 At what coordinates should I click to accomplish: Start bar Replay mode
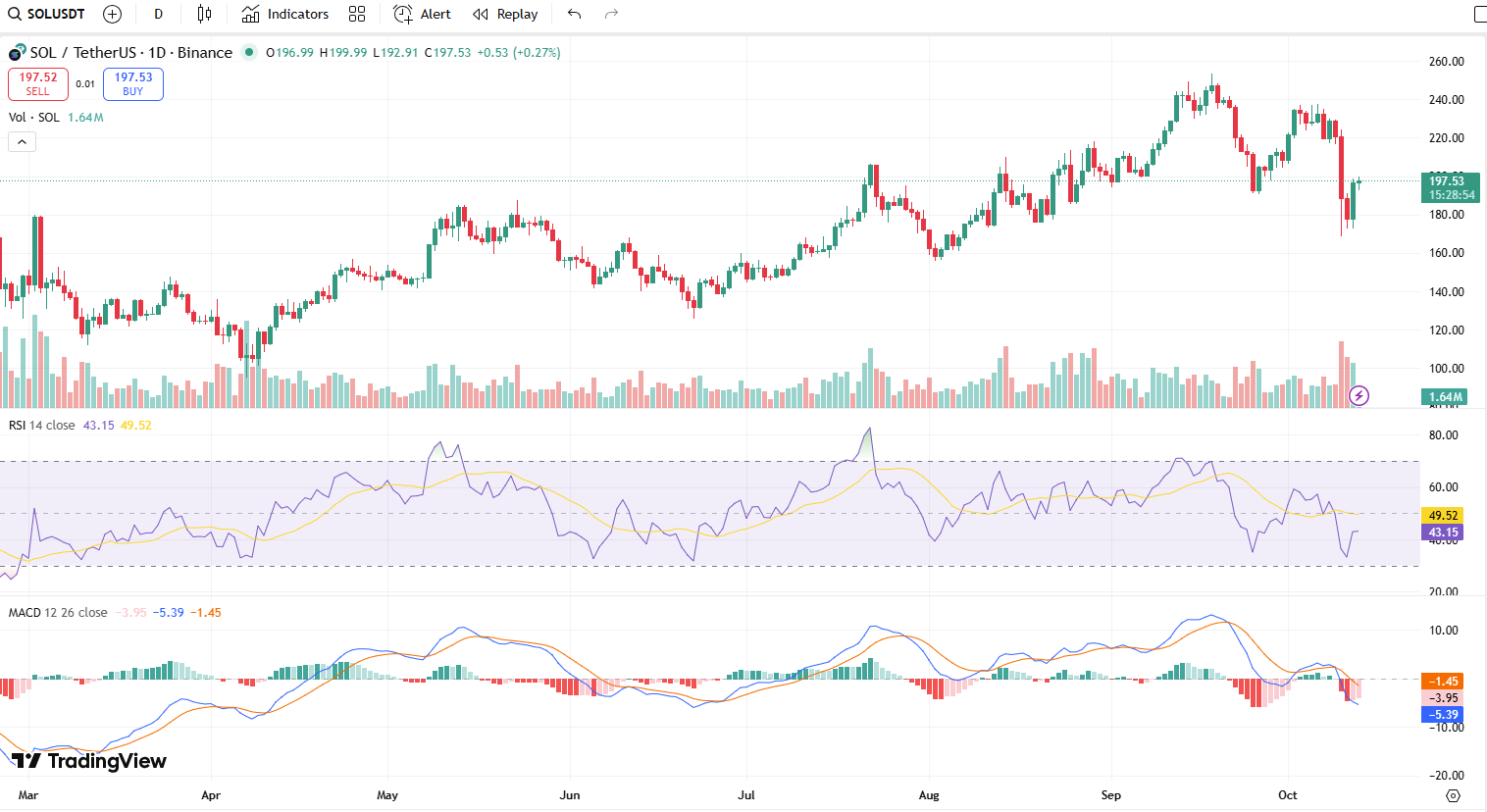(504, 14)
